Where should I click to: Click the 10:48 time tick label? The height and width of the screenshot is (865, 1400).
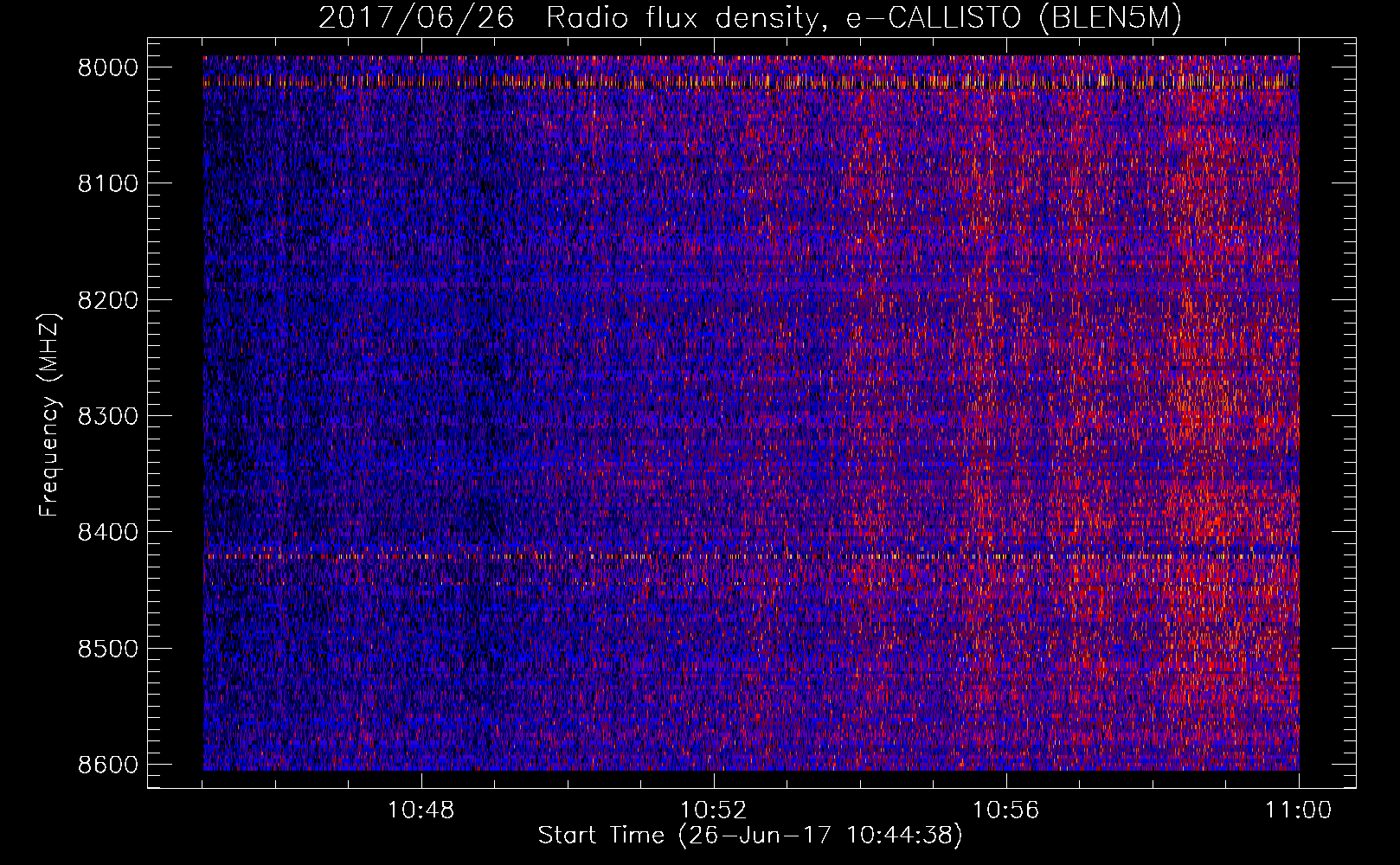[421, 811]
